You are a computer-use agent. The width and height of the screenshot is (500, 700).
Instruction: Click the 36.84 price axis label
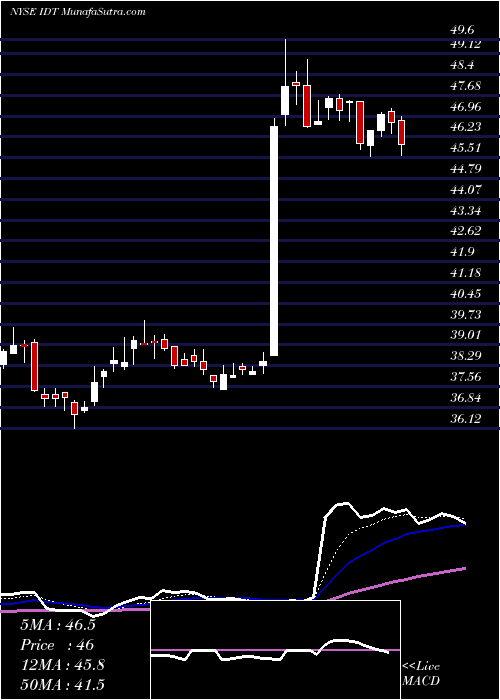point(466,397)
